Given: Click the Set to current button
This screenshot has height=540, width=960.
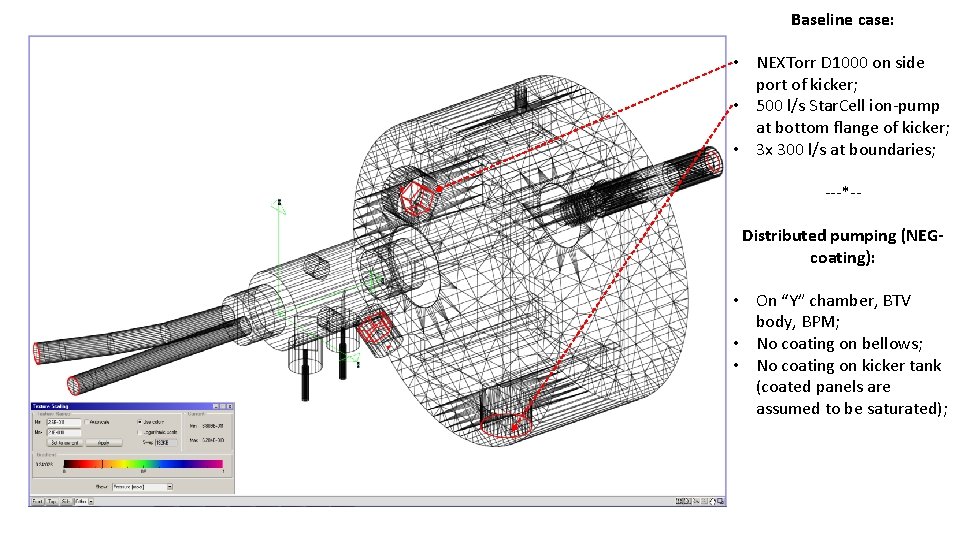Looking at the screenshot, I should (x=66, y=443).
